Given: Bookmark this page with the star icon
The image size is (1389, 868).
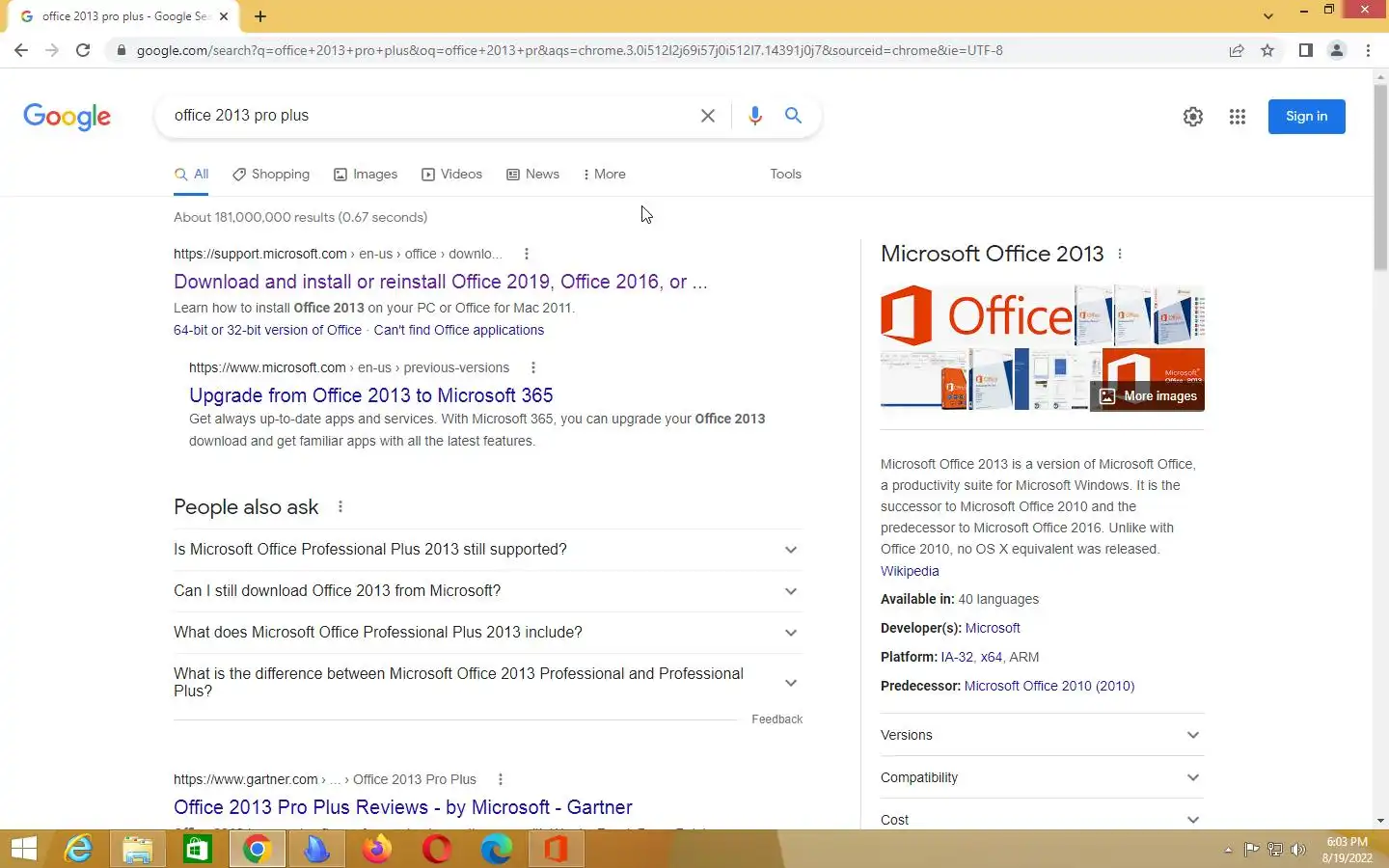Looking at the screenshot, I should click(x=1267, y=50).
